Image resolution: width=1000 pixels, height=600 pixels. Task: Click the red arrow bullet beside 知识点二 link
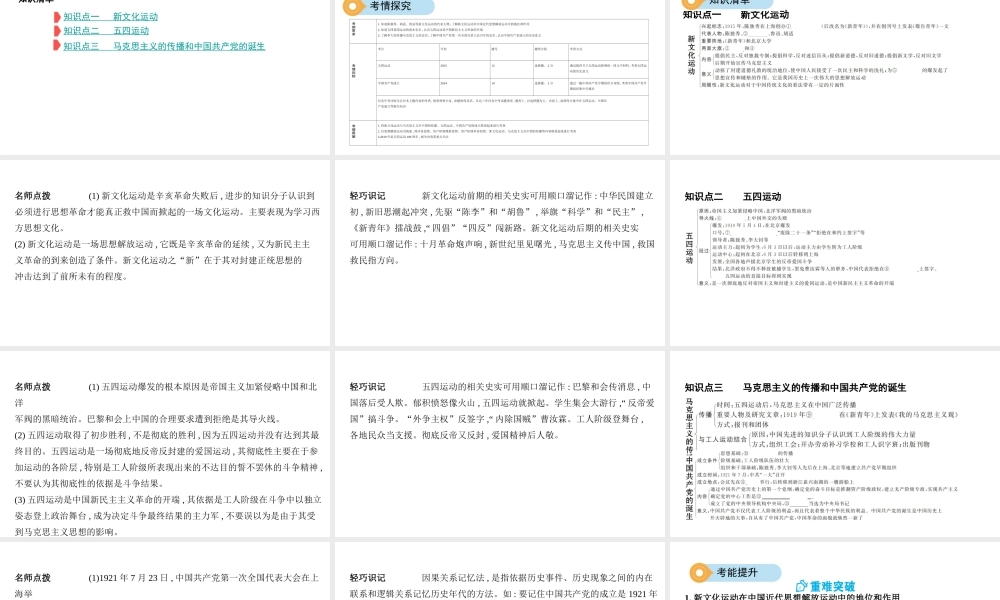click(x=57, y=31)
